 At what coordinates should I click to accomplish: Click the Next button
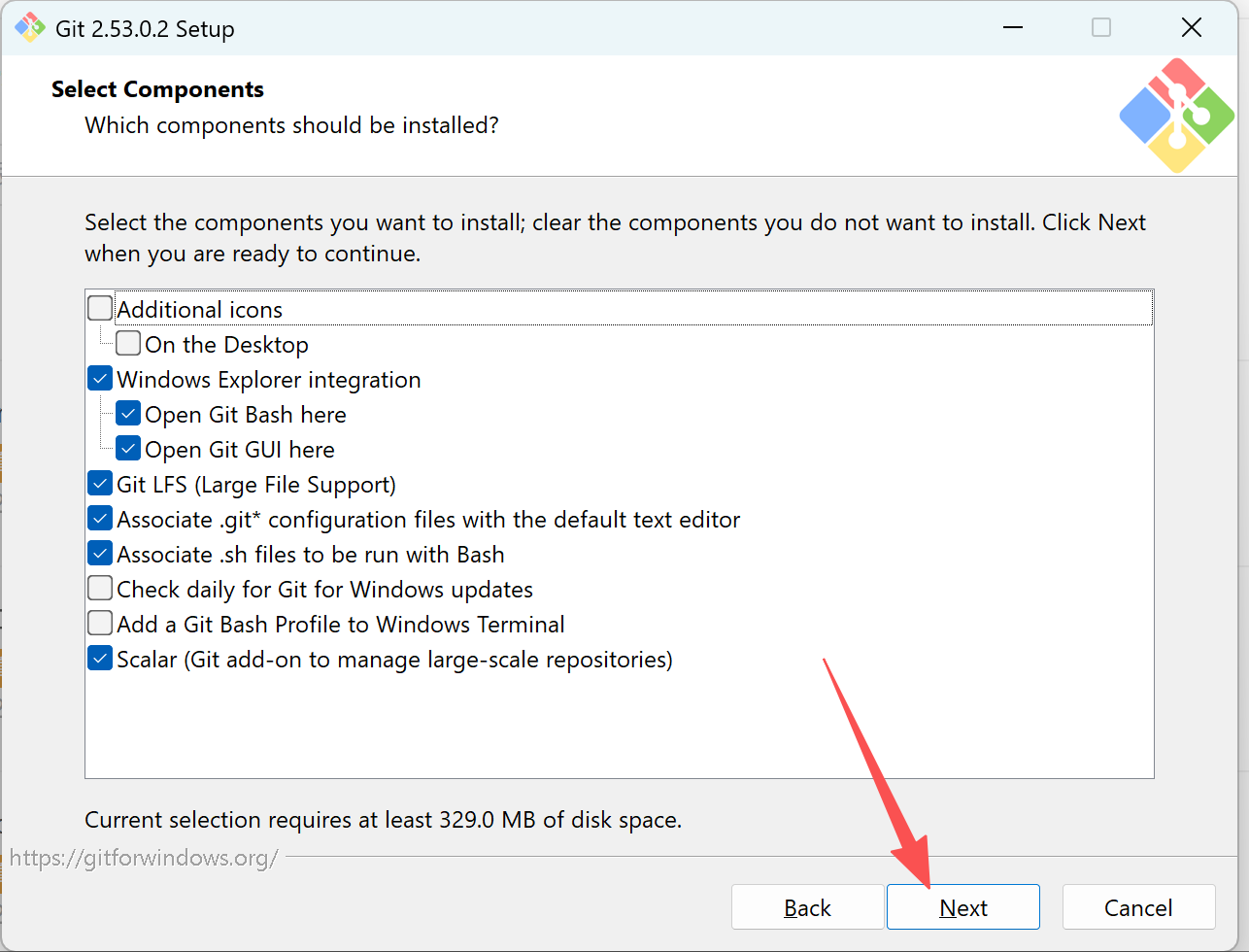(x=963, y=907)
